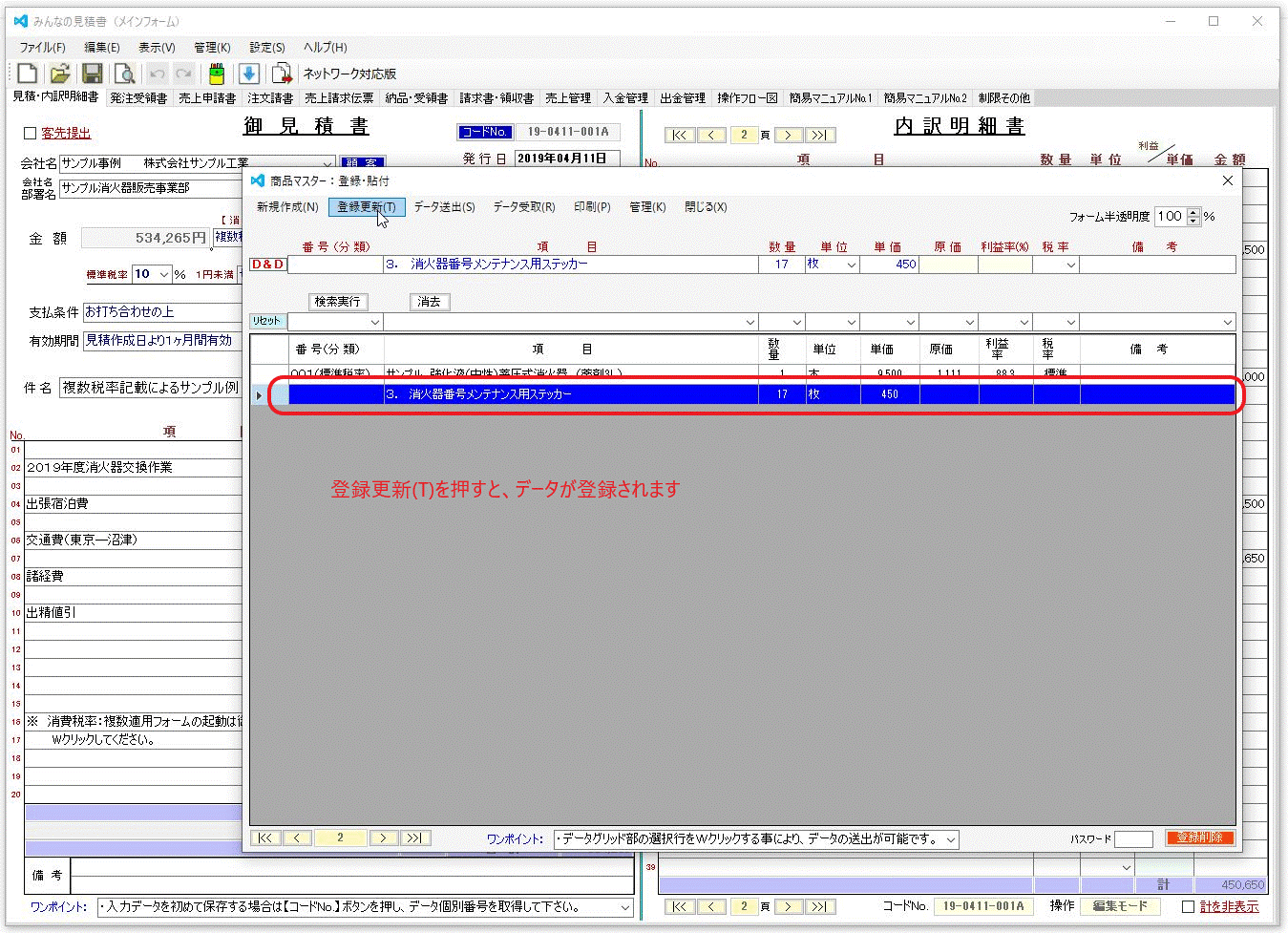Open the 設定(S) menu

click(267, 47)
